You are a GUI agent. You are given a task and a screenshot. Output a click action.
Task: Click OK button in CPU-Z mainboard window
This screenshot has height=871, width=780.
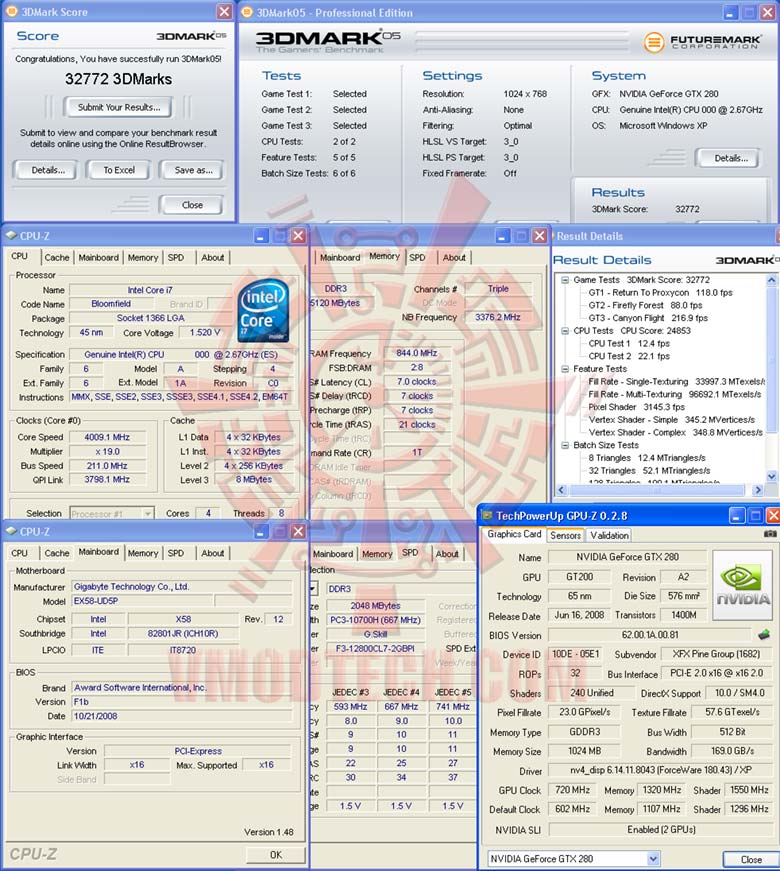pos(276,855)
